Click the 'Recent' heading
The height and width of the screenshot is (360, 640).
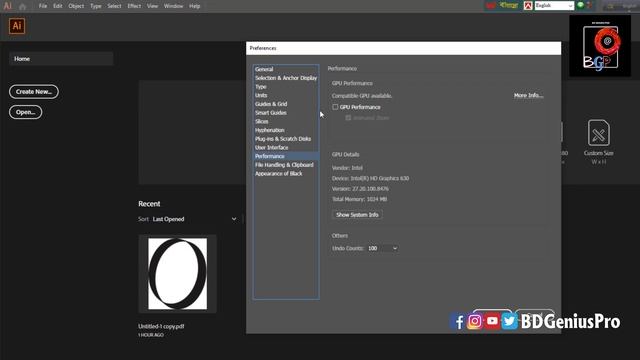coord(149,204)
